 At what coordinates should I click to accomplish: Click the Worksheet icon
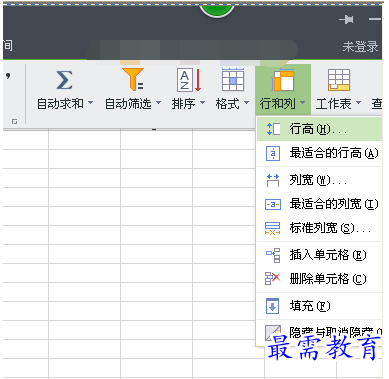click(339, 80)
